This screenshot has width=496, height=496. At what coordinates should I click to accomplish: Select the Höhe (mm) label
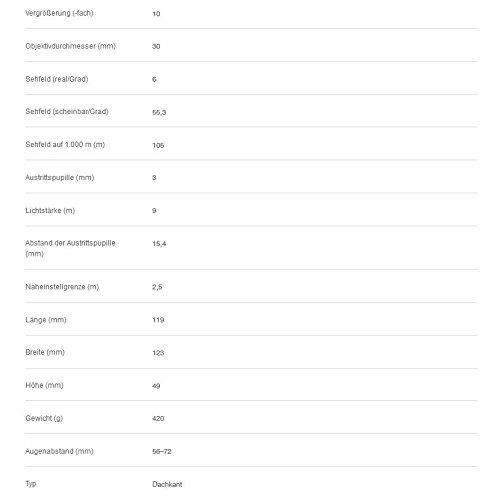[x=44, y=385]
